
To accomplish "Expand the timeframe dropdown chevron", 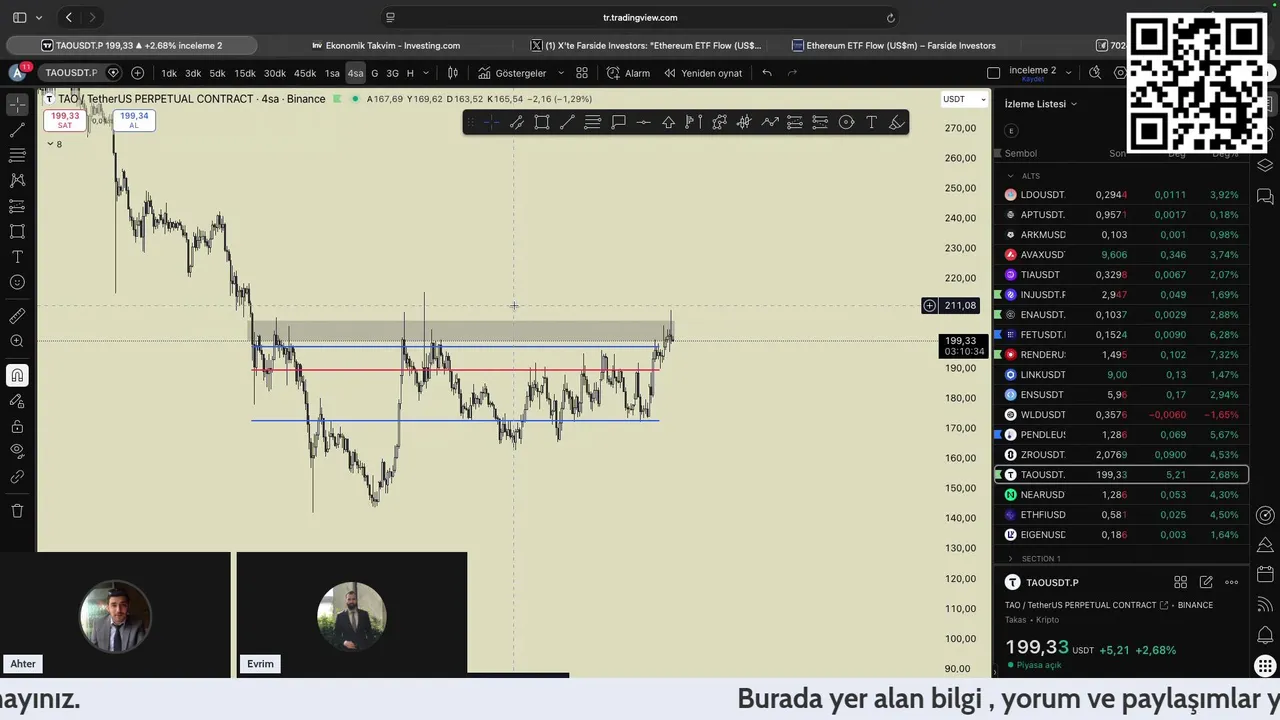I will [426, 73].
